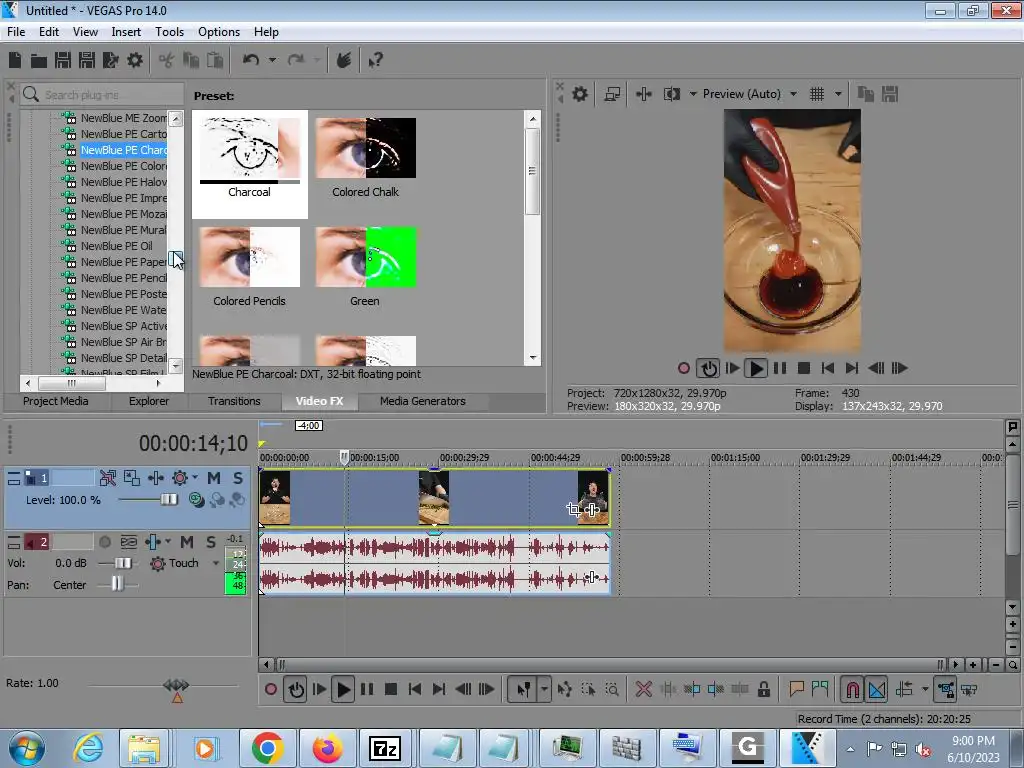Mute audio track 2
Image resolution: width=1024 pixels, height=768 pixels.
pyautogui.click(x=187, y=541)
